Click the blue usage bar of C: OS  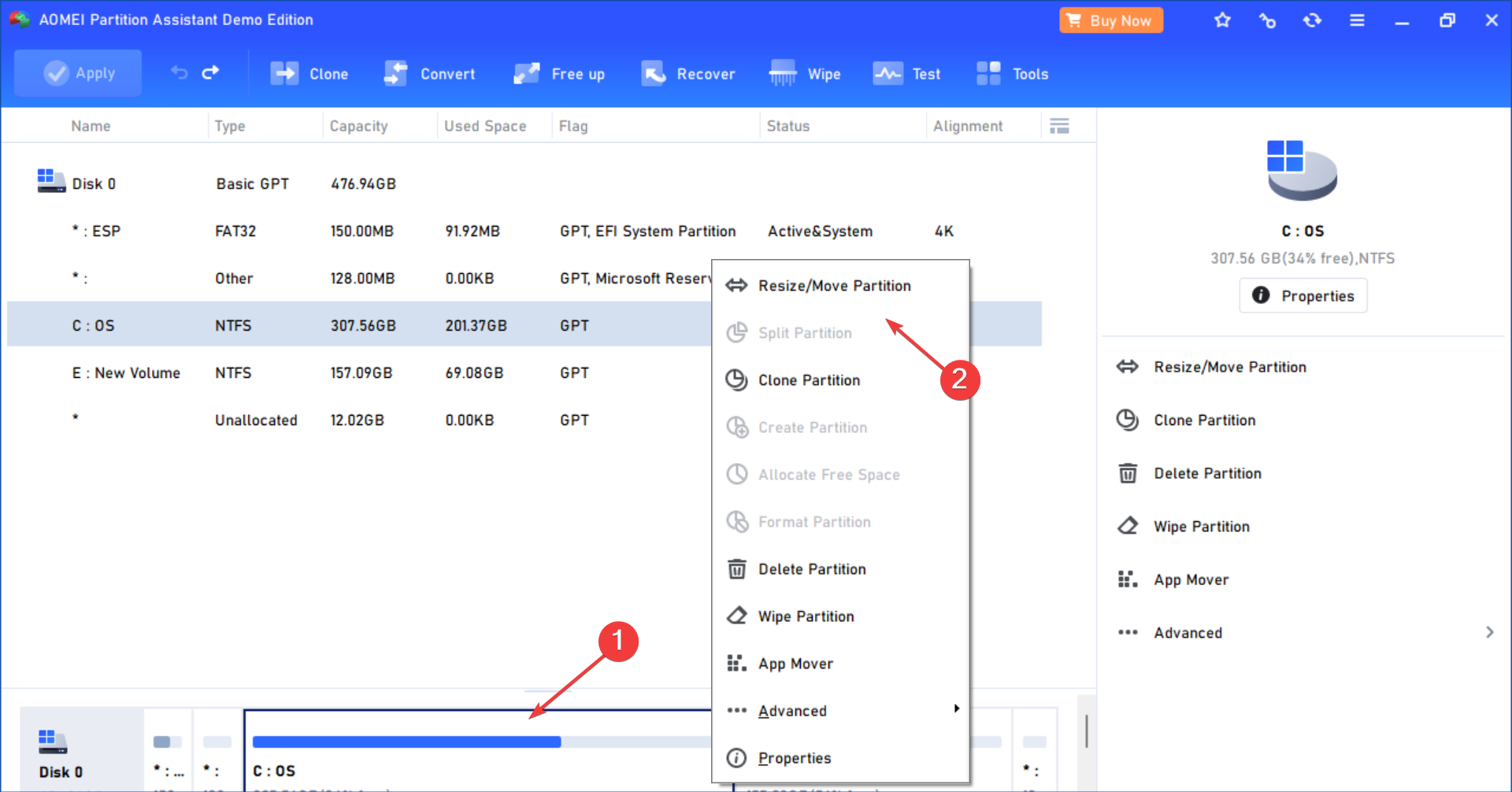click(x=406, y=741)
